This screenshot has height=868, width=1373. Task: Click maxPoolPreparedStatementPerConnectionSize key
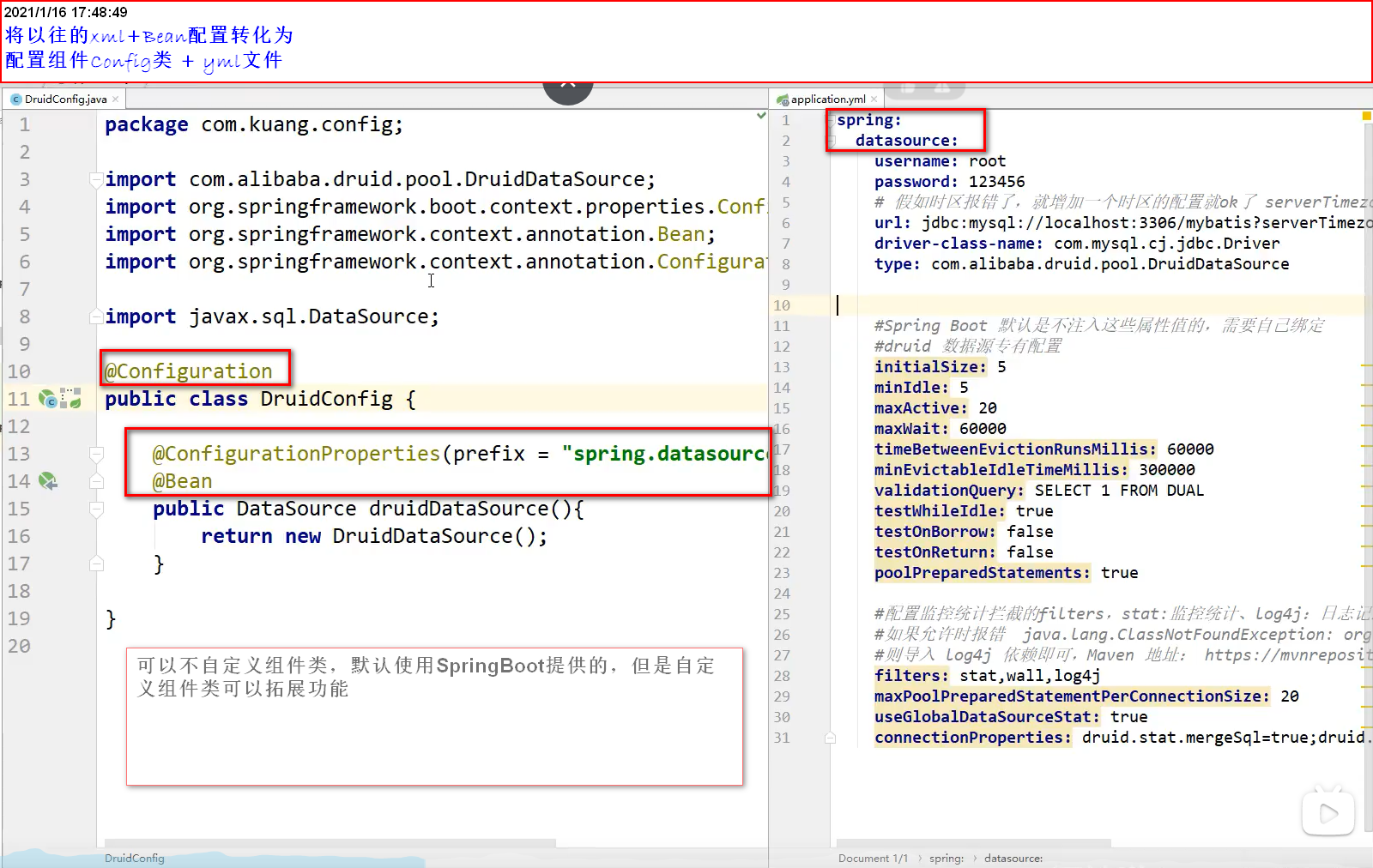(1073, 696)
